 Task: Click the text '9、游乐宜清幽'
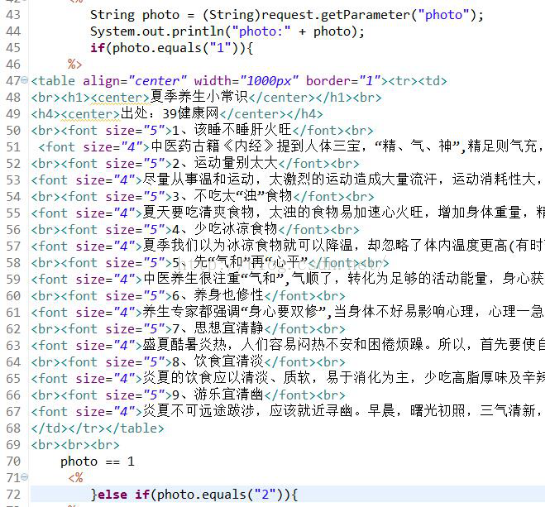tap(218, 394)
